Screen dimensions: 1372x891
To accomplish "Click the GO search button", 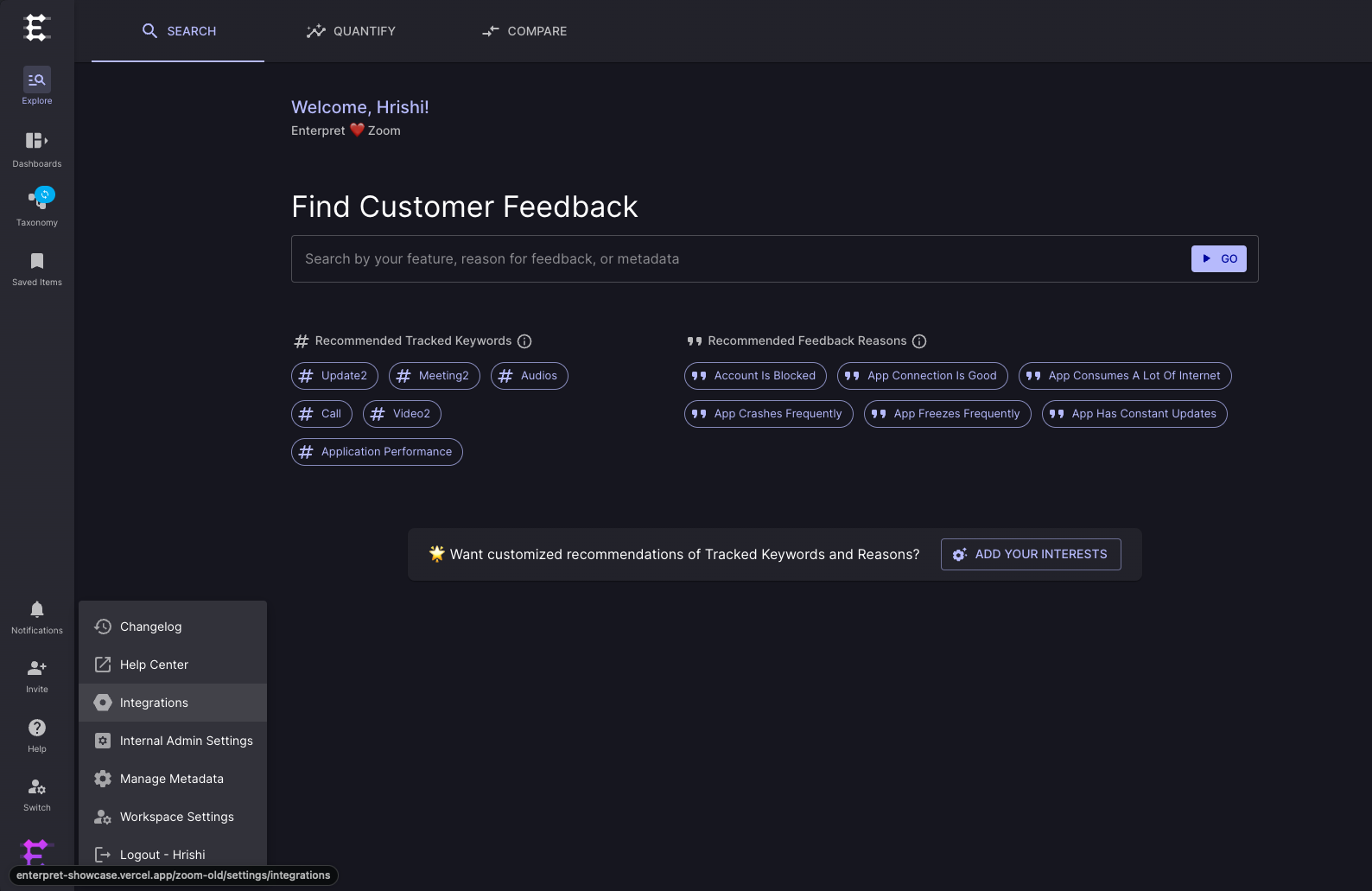I will [x=1219, y=258].
